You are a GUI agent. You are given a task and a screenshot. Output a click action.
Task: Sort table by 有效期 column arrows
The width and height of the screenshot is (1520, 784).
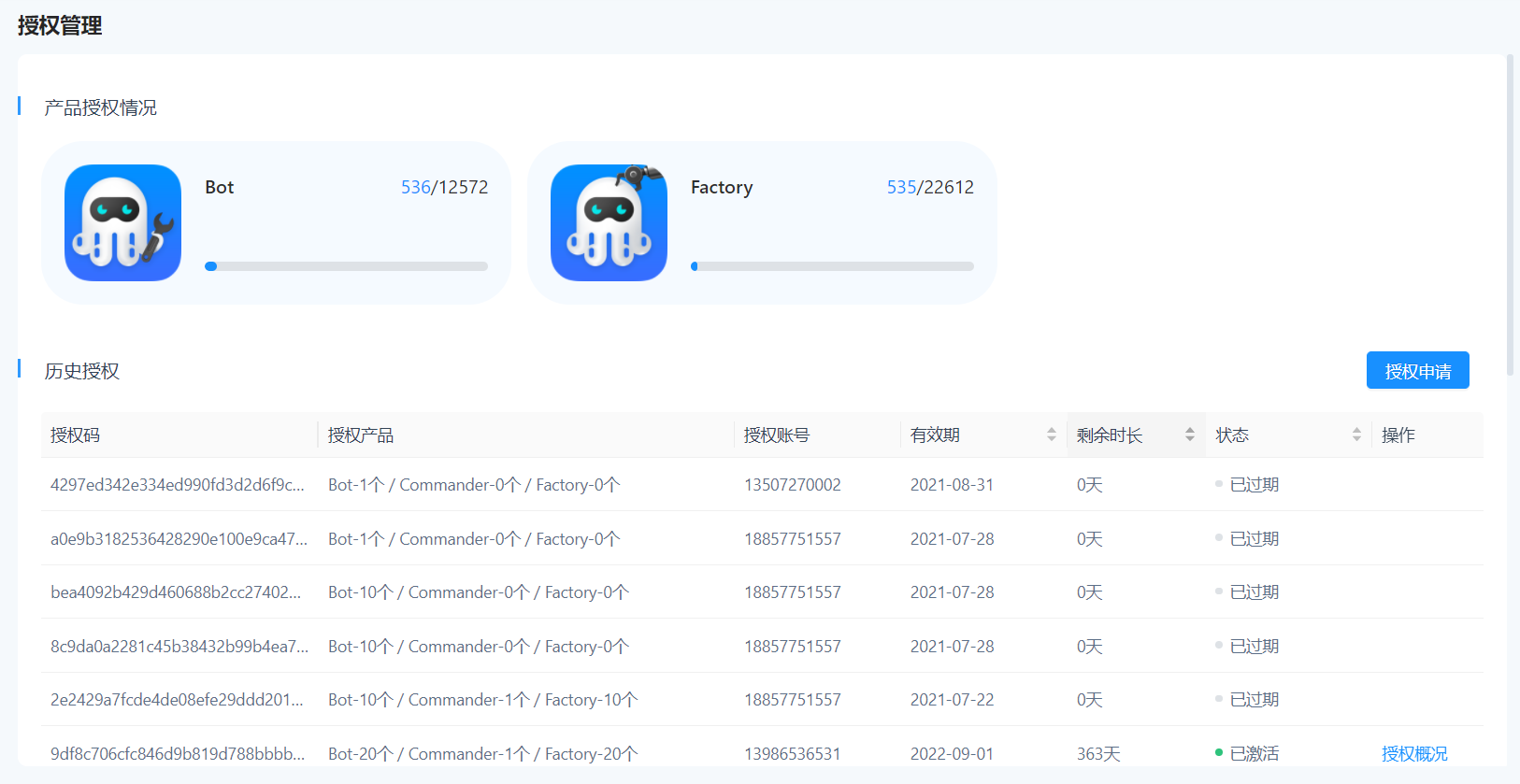(1051, 435)
